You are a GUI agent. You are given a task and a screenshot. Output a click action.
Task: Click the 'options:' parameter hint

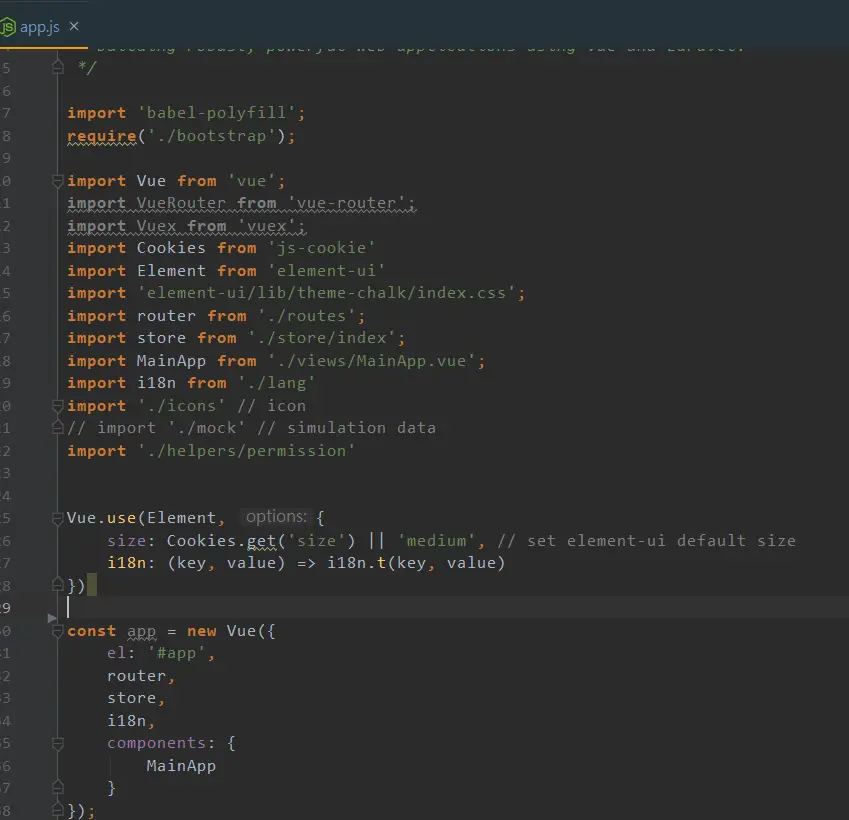click(x=276, y=517)
